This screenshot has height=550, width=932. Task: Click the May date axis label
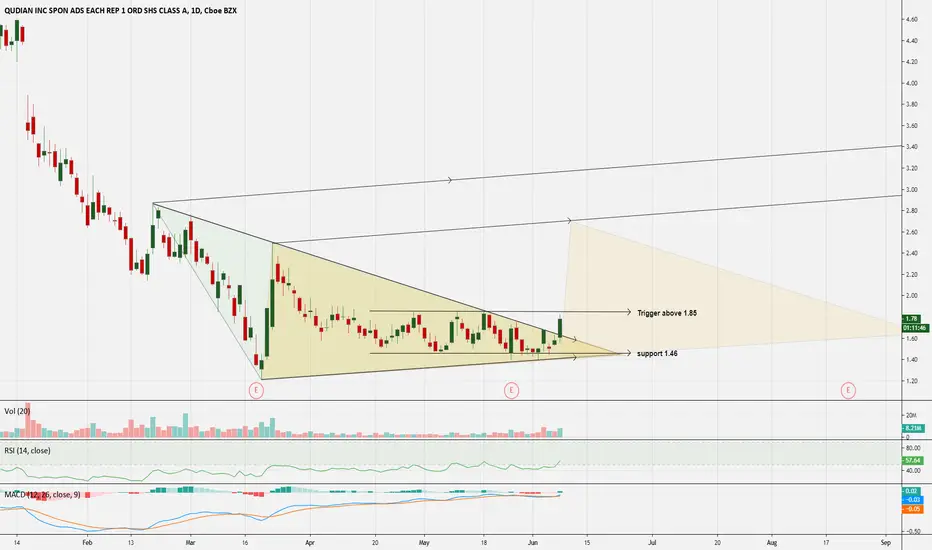click(424, 542)
